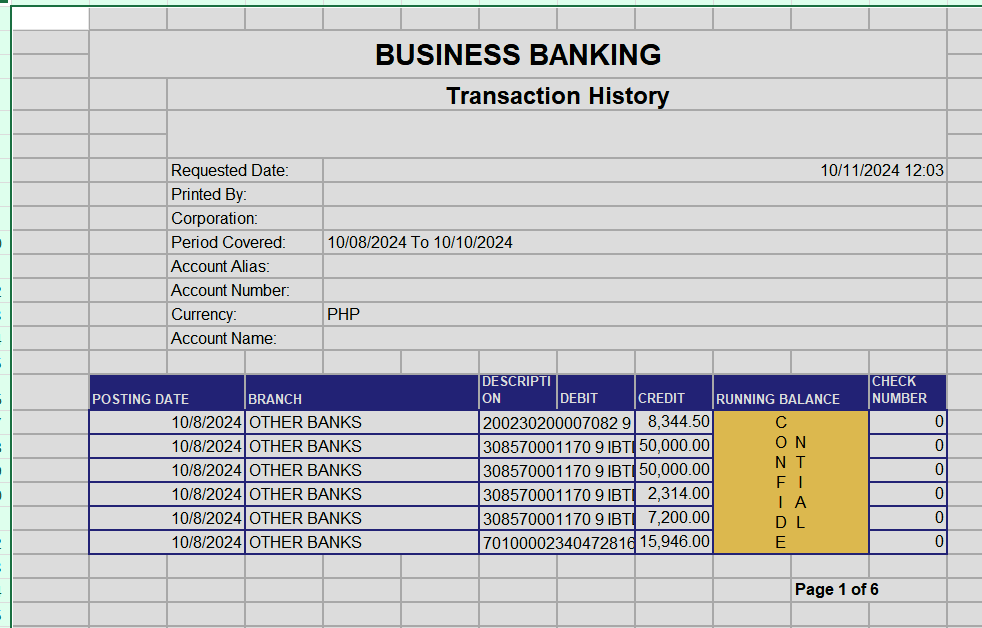Select the Page 1 of 6 cell

pos(837,589)
